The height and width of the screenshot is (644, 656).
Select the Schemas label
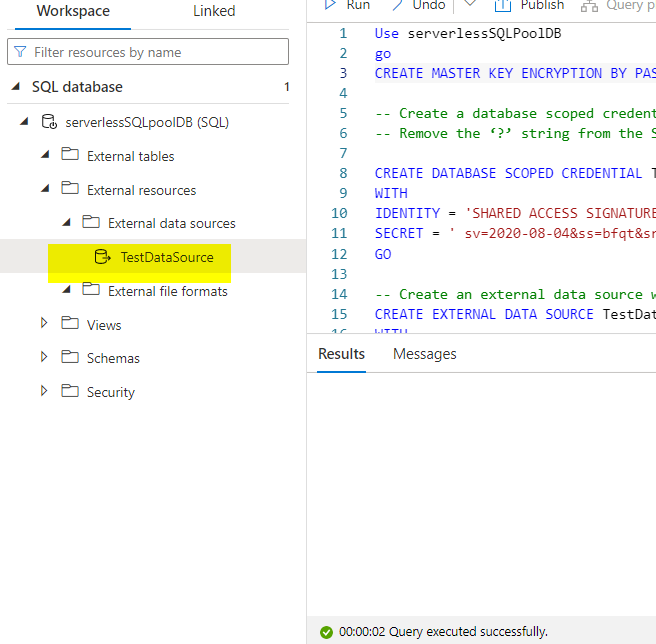(x=113, y=358)
